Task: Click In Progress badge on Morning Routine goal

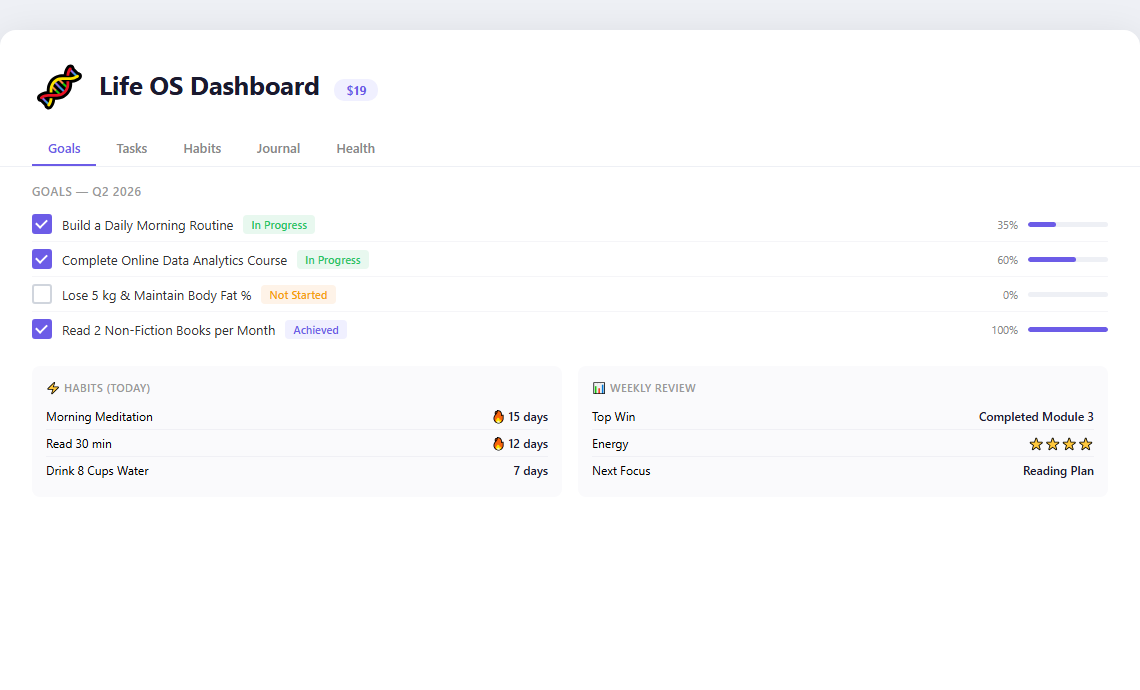Action: [279, 225]
